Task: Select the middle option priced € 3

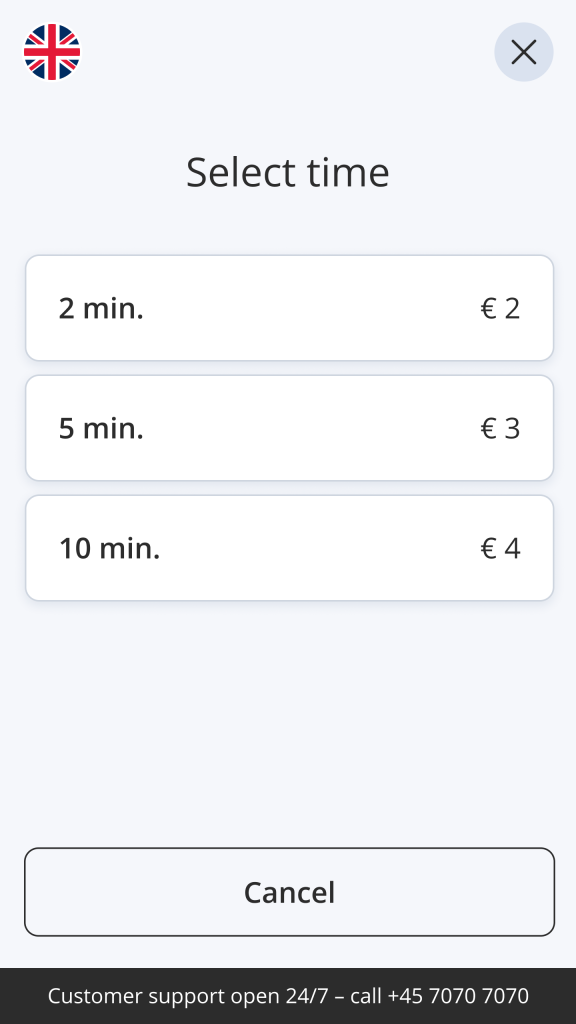Action: point(289,428)
